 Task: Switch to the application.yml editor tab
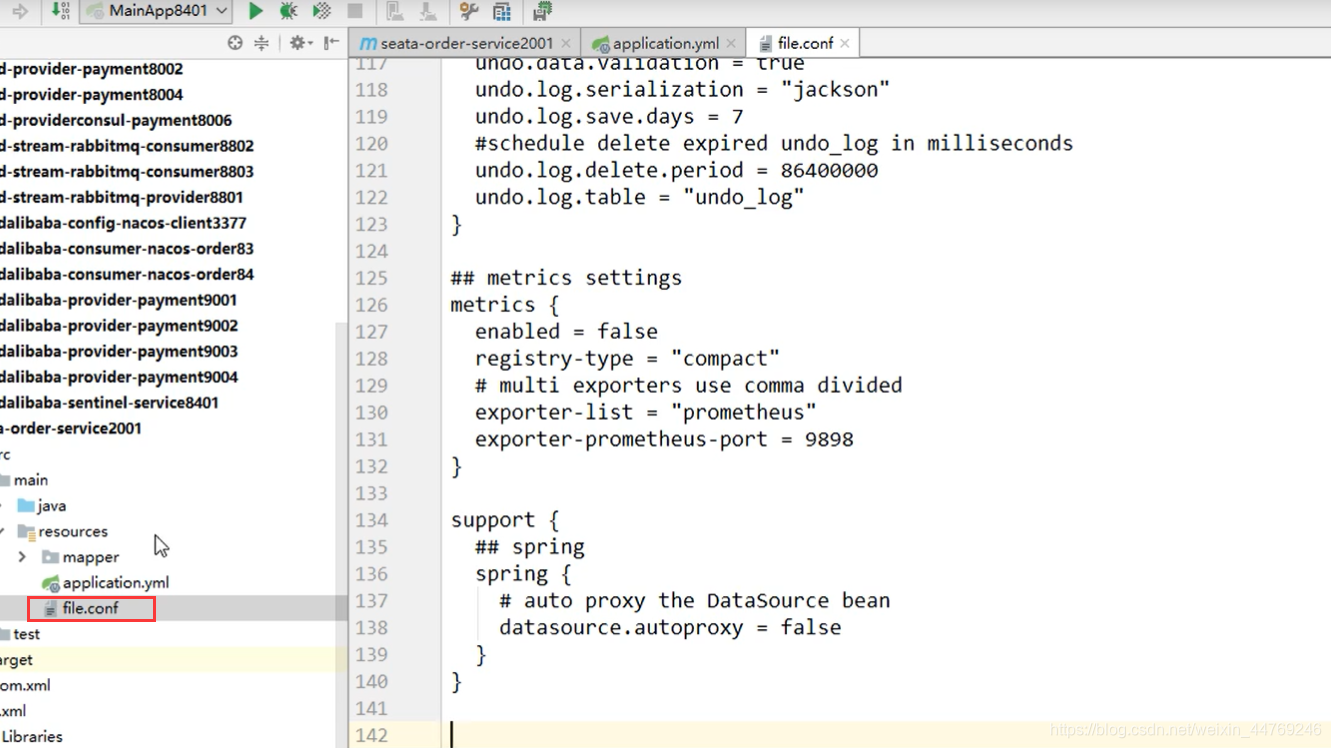664,43
